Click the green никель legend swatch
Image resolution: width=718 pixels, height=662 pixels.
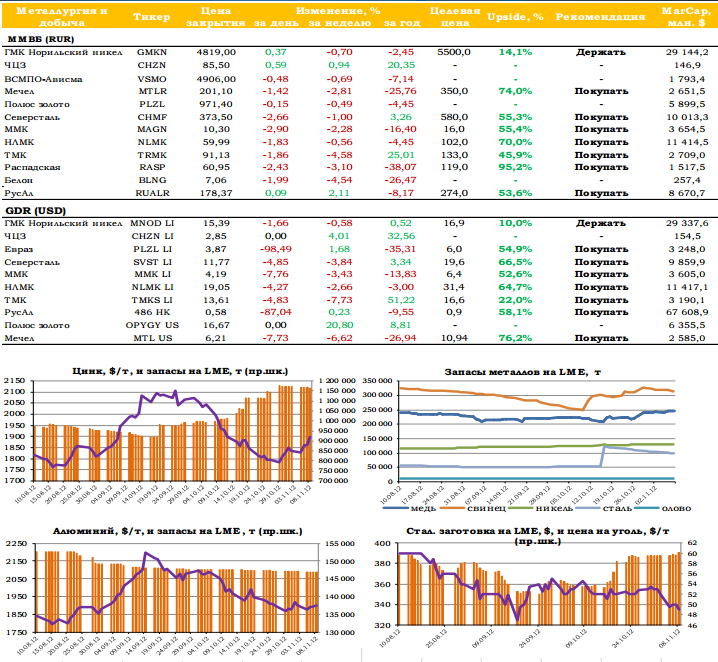520,508
